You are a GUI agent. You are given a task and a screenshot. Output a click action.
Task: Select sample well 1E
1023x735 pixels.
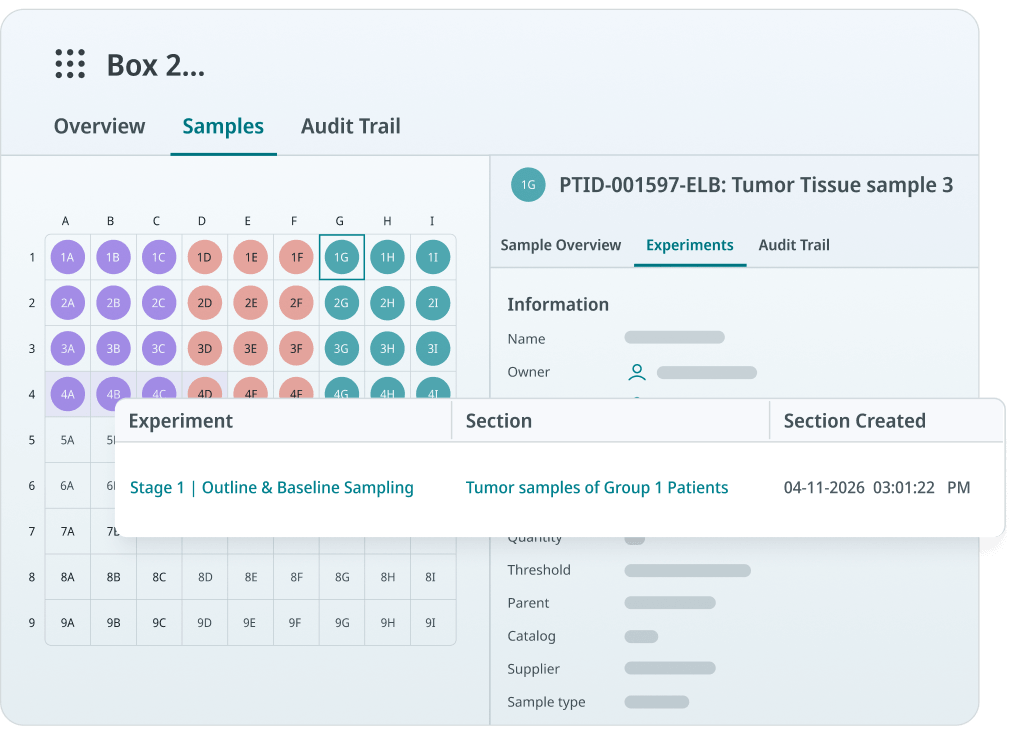pos(251,257)
